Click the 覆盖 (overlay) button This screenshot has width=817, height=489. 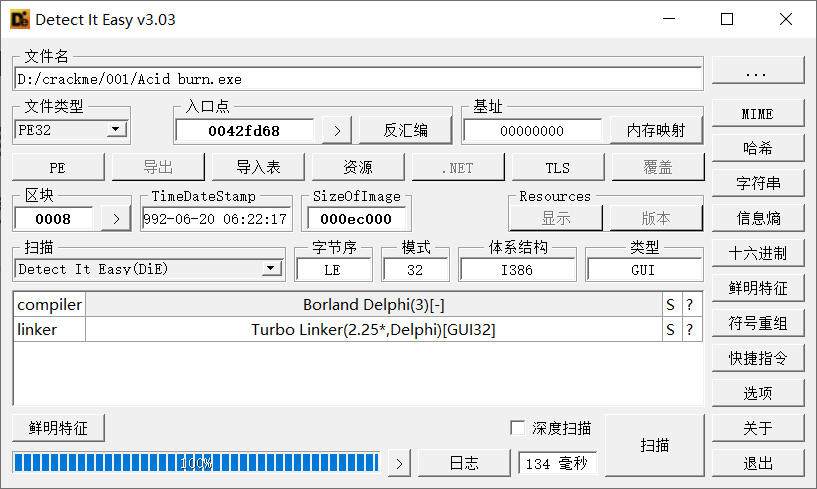(x=658, y=167)
